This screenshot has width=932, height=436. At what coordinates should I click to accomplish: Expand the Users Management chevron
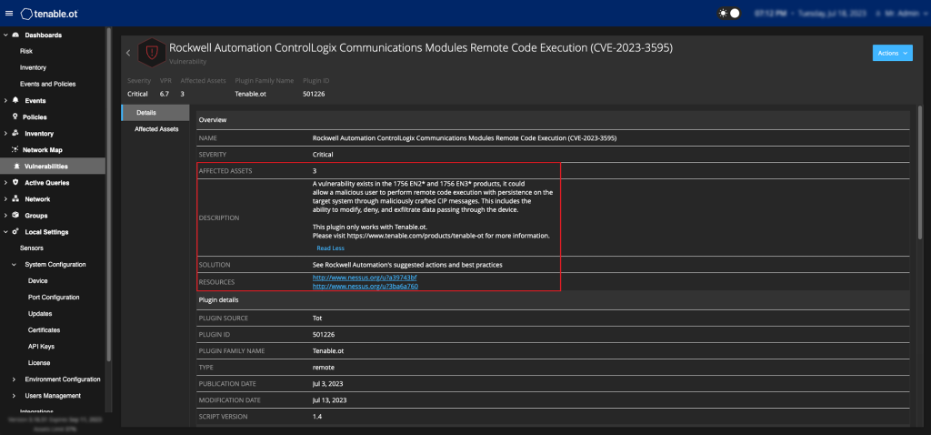click(x=14, y=396)
